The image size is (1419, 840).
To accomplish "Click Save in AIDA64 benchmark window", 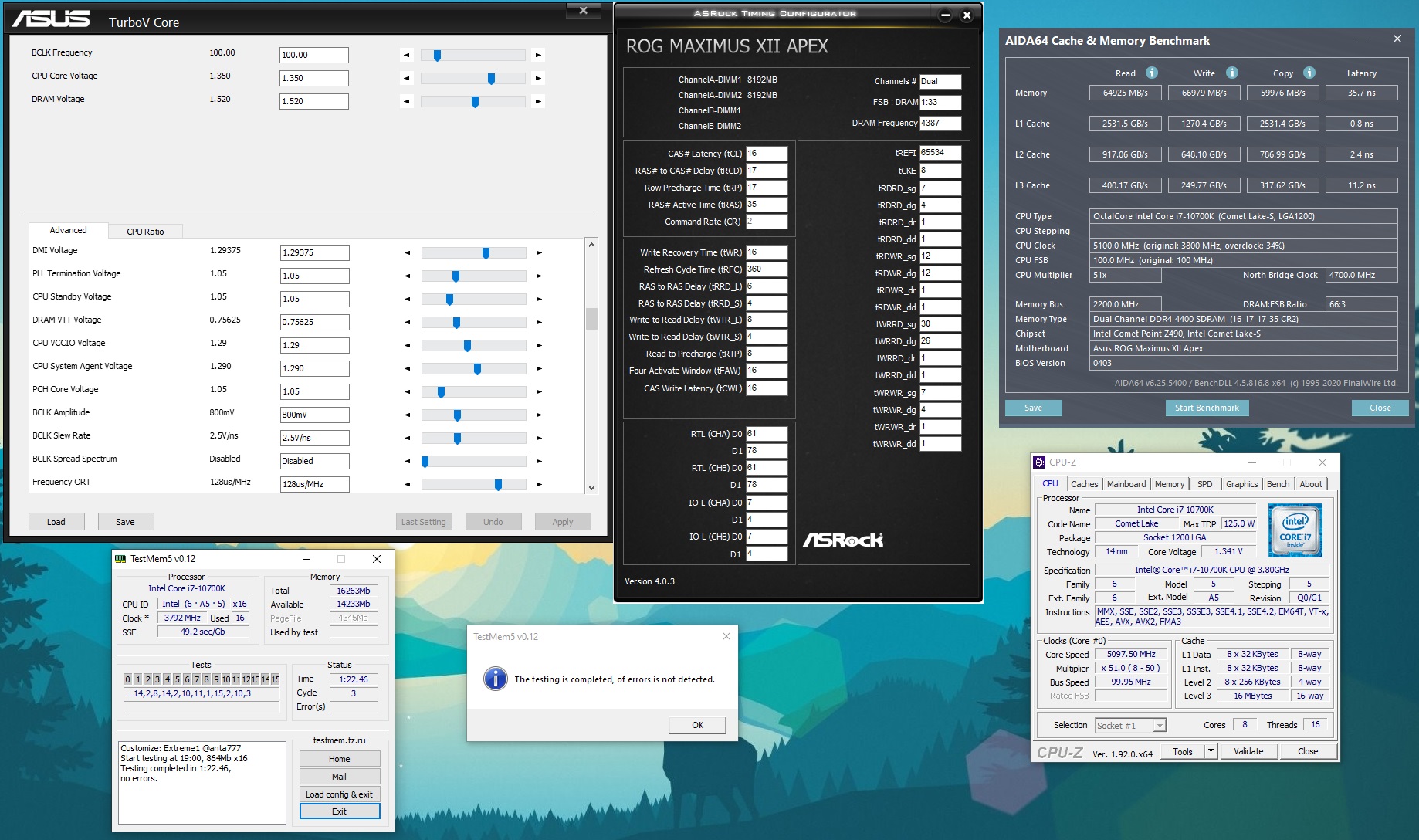I will click(x=1033, y=408).
